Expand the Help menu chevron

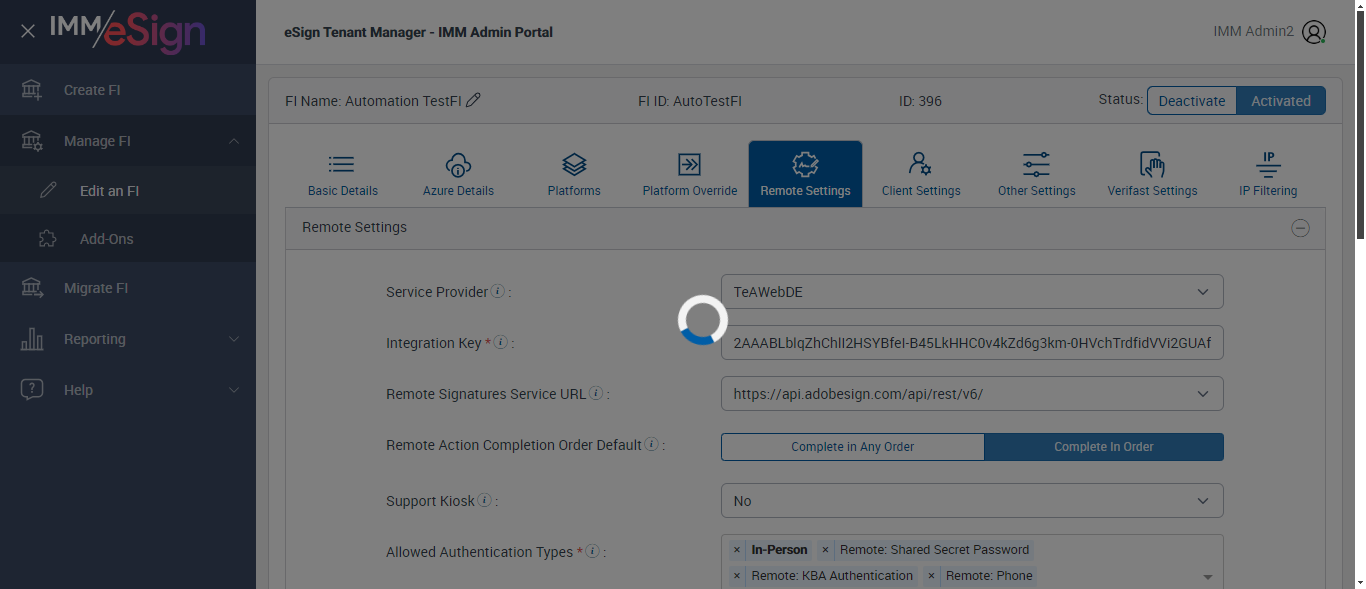[x=234, y=390]
